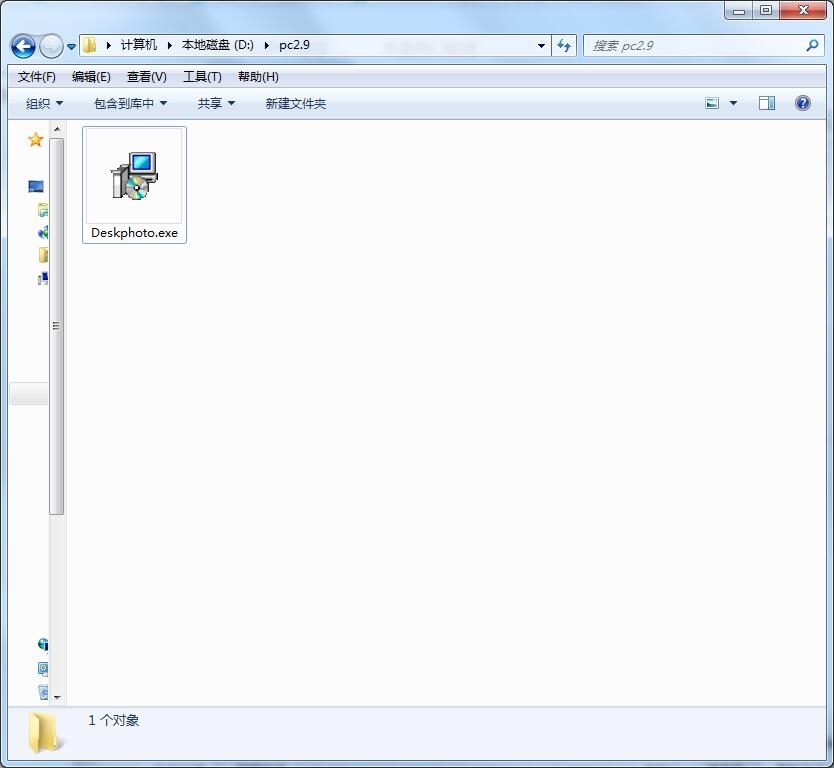Click the Libraries icon in the sidebar

(x=43, y=210)
